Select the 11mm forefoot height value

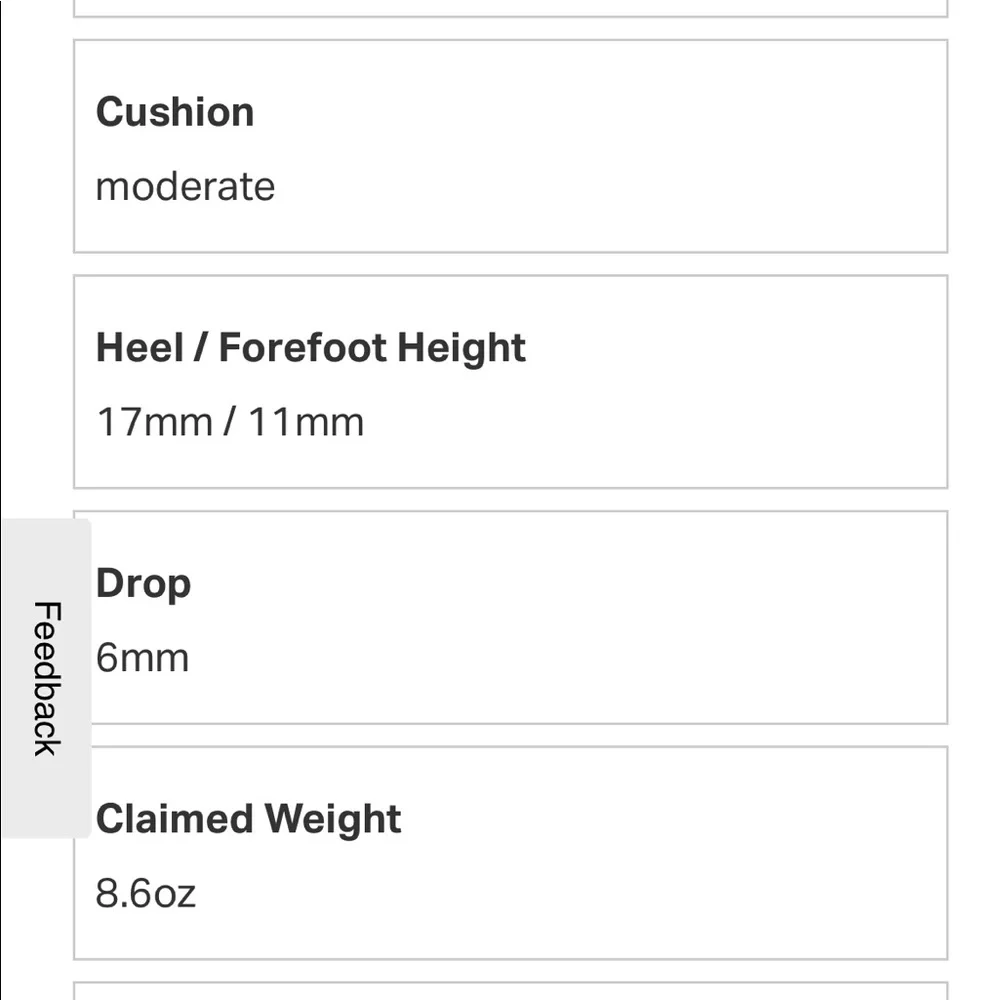pos(305,421)
